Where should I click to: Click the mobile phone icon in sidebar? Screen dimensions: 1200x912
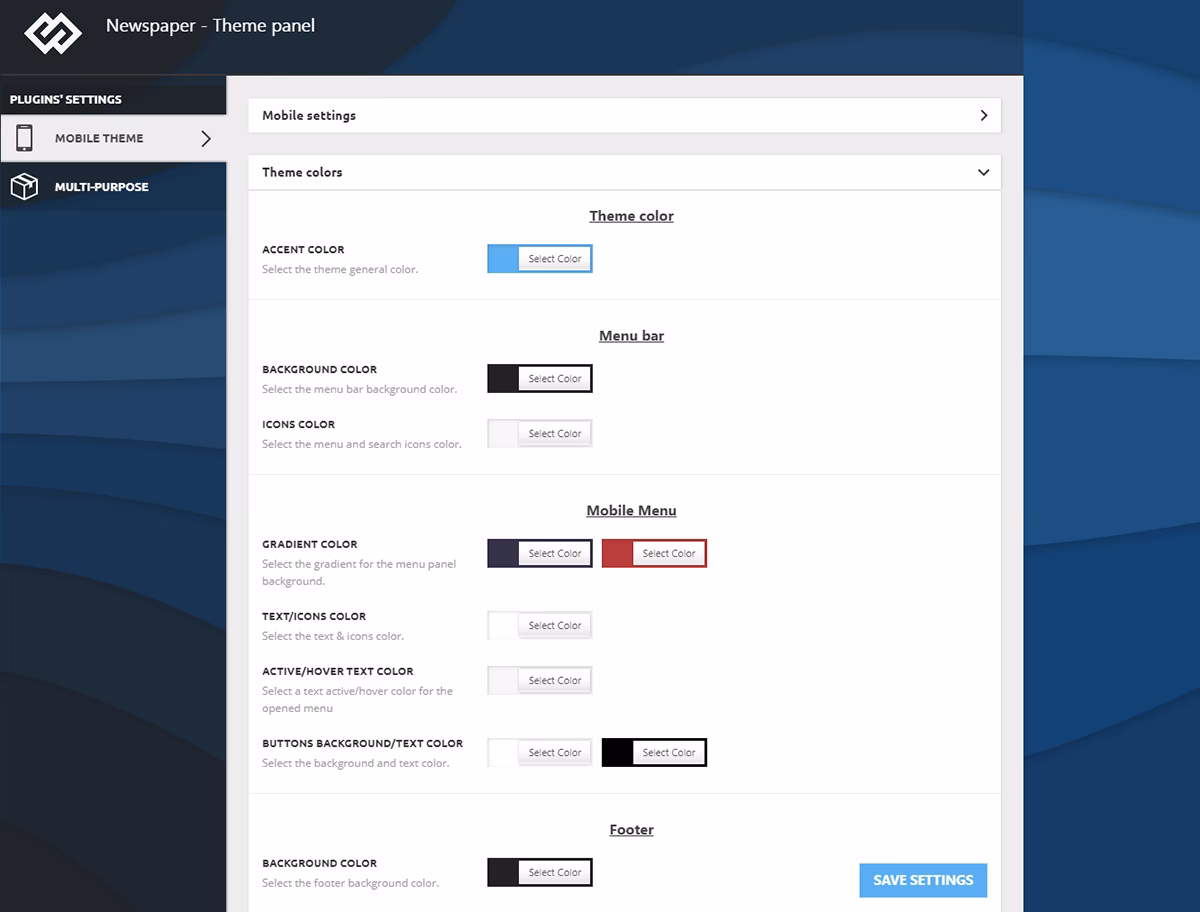pos(25,138)
